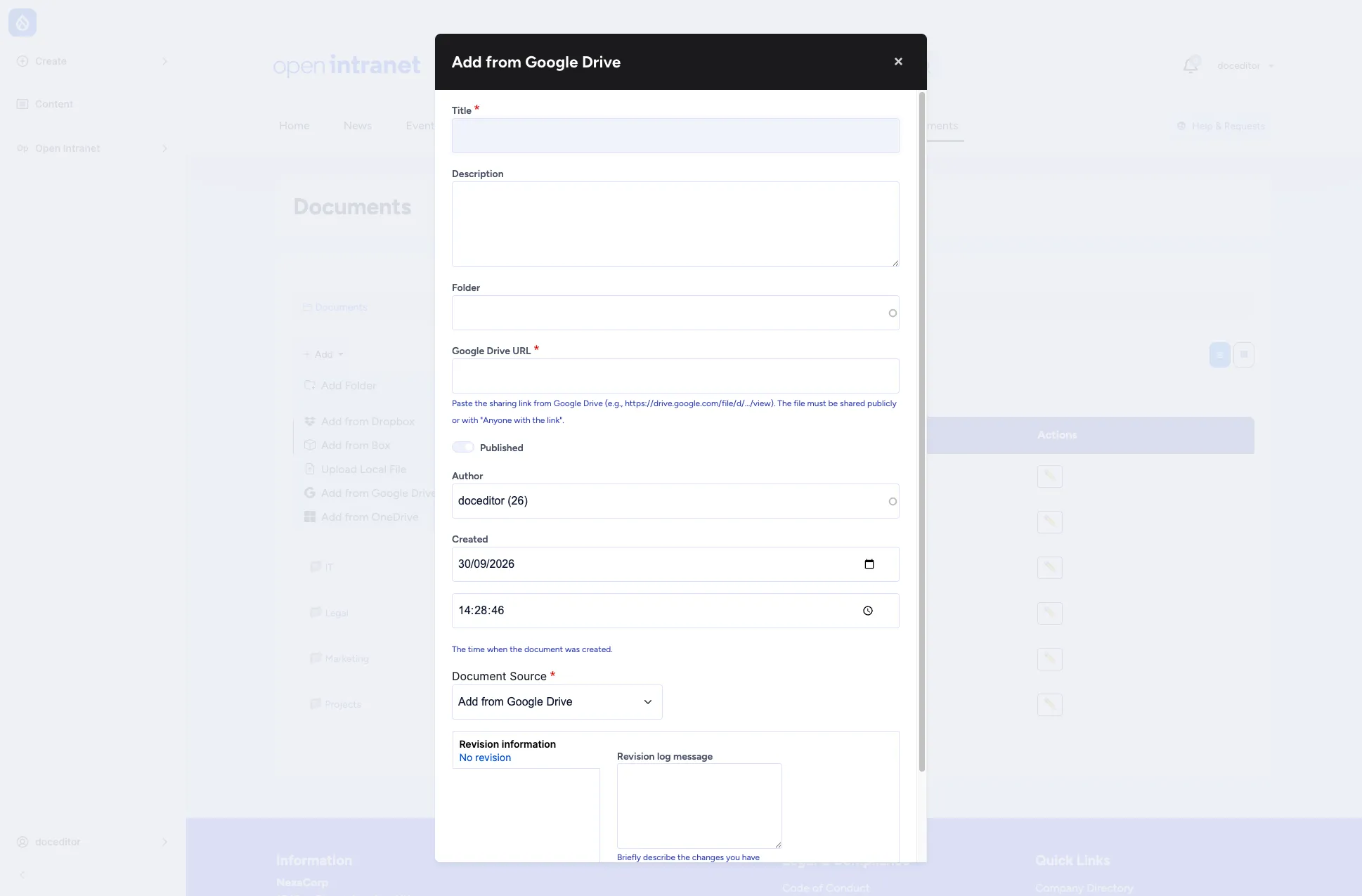Open the notifications bell icon
The image size is (1362, 896).
[1191, 65]
